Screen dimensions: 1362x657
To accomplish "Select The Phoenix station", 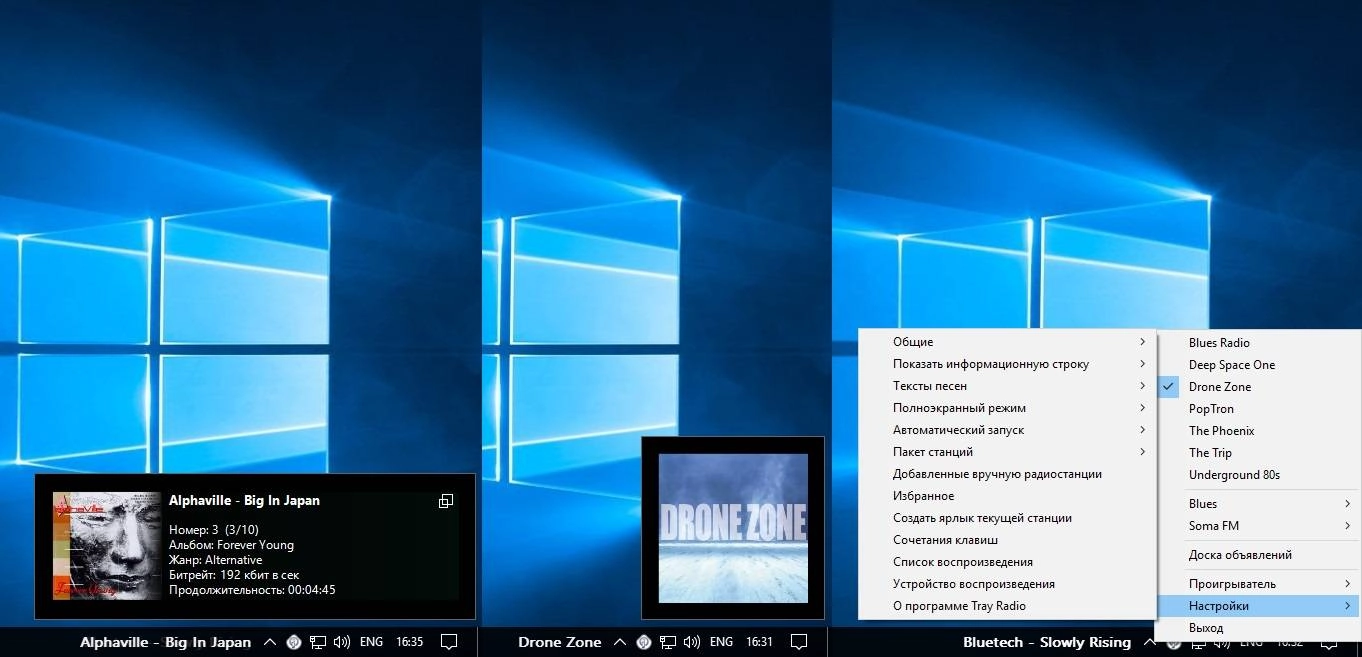I will [1259, 431].
